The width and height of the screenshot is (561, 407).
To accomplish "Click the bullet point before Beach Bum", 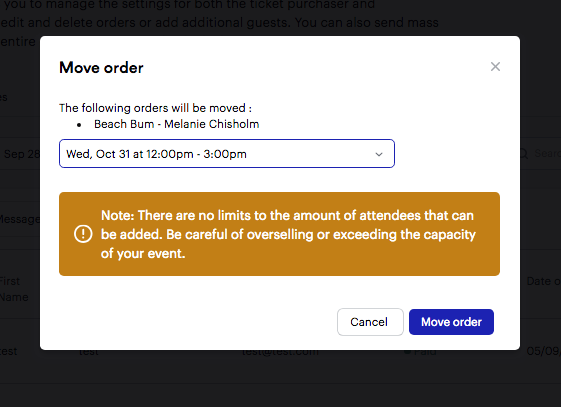I will [79, 125].
